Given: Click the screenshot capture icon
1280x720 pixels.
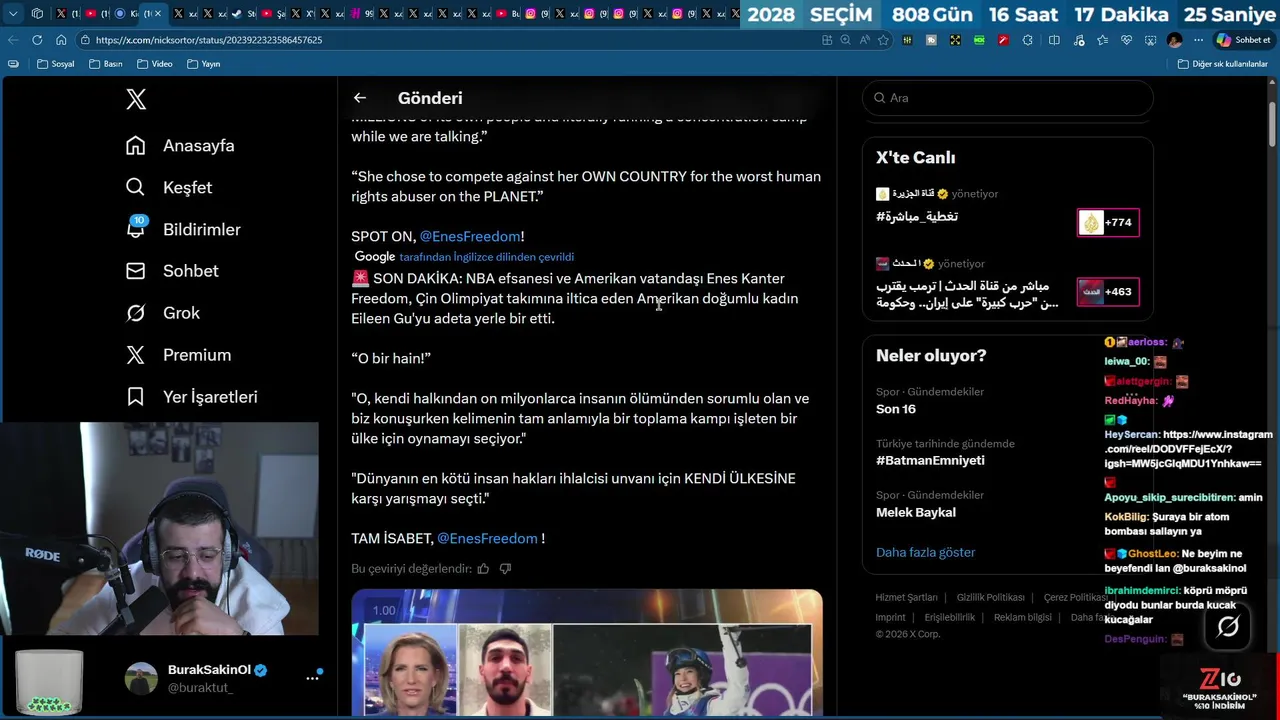Looking at the screenshot, I should 1150,40.
